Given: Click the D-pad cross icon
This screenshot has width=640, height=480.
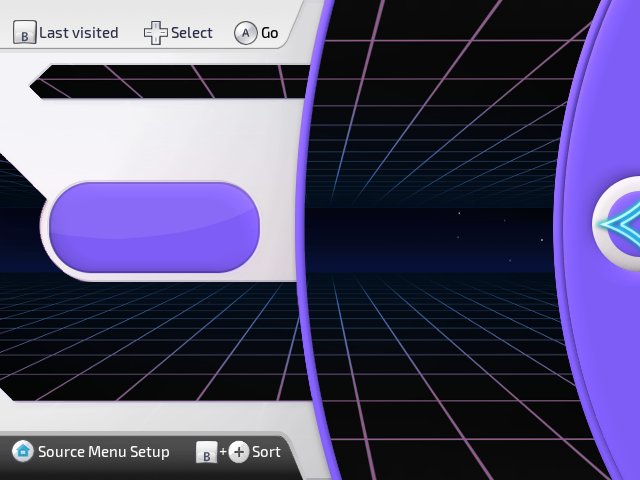Looking at the screenshot, I should click(x=156, y=33).
